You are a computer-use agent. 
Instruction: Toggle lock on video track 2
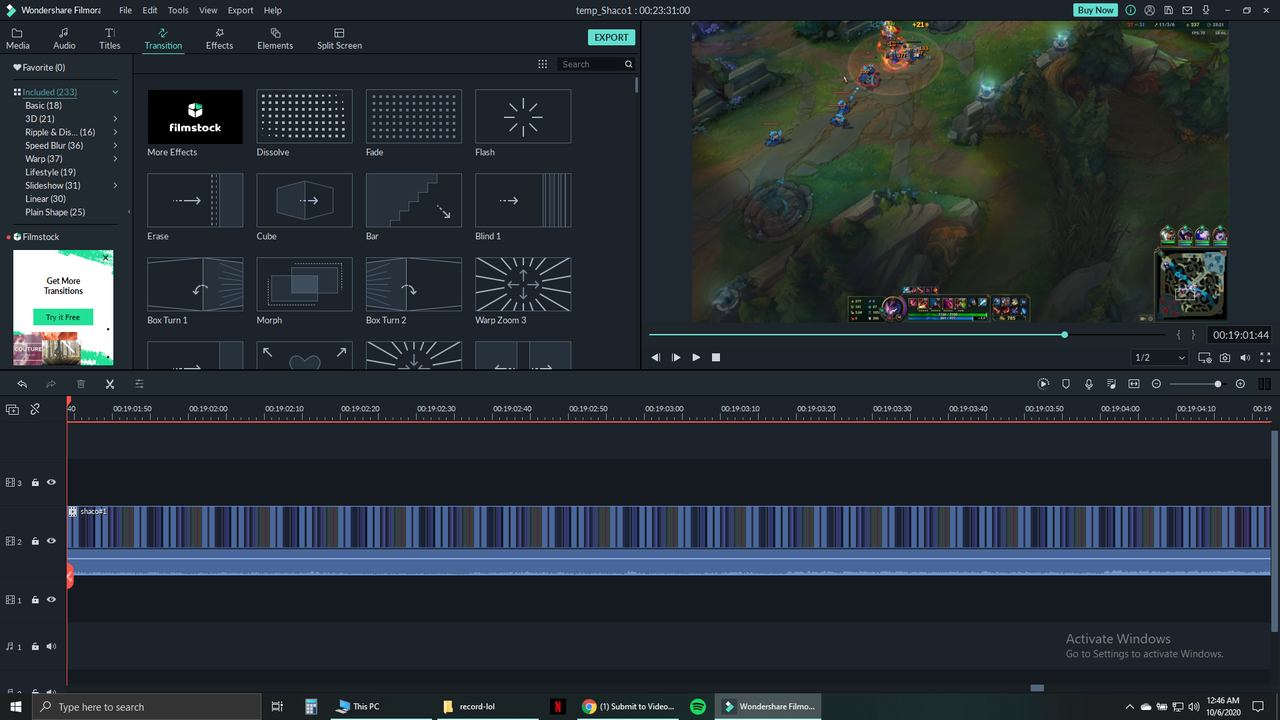tap(35, 541)
